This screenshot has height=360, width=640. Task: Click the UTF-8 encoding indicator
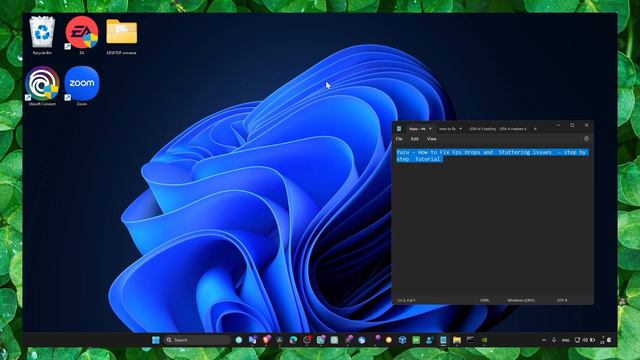(562, 300)
